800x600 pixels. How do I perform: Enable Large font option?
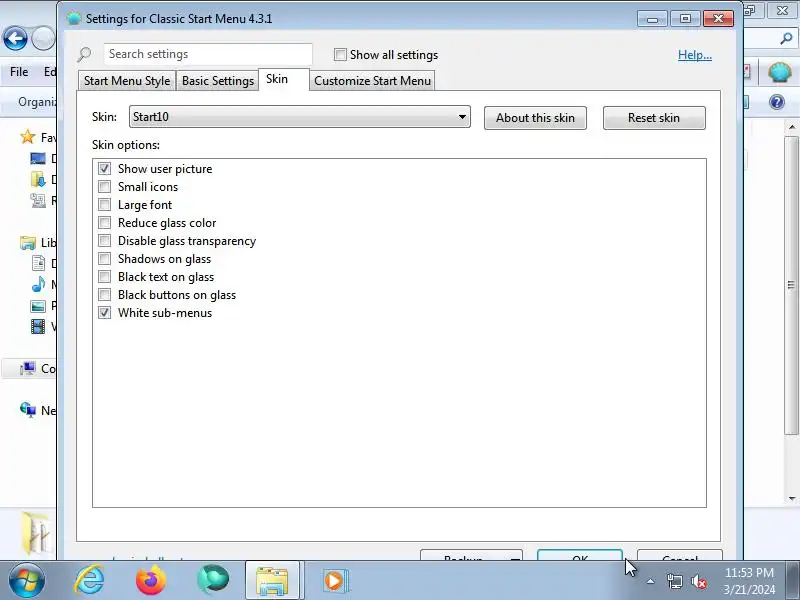[x=105, y=205]
